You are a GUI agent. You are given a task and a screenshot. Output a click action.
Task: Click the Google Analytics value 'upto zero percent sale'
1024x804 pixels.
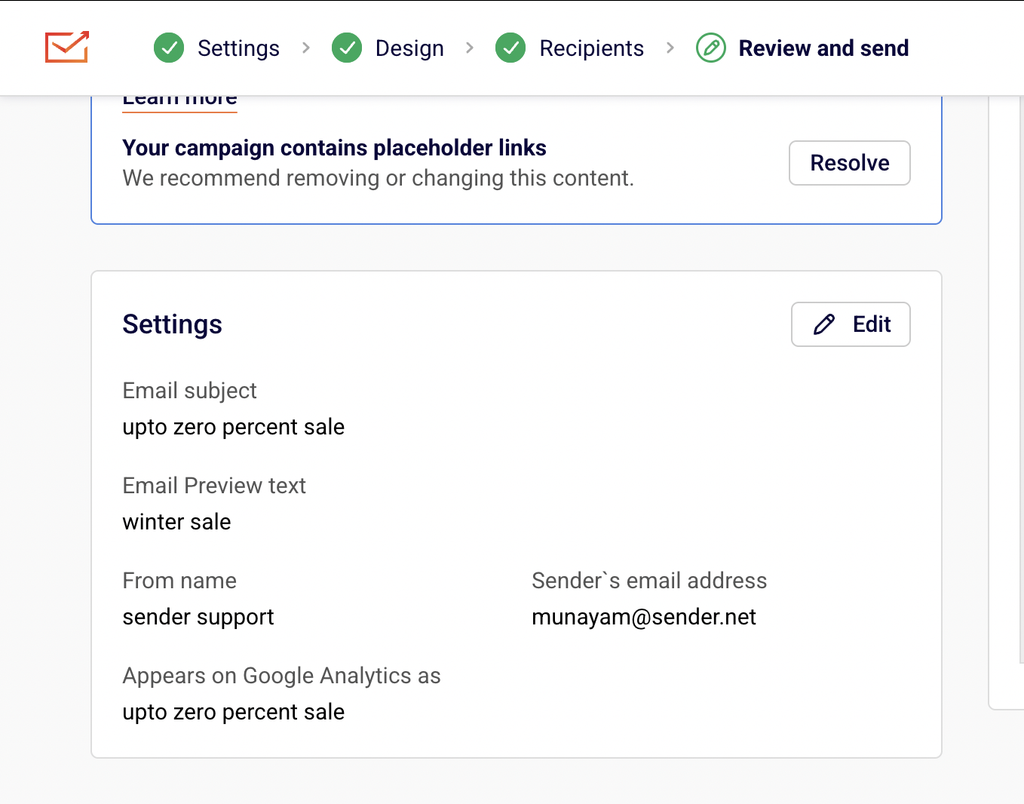(233, 712)
